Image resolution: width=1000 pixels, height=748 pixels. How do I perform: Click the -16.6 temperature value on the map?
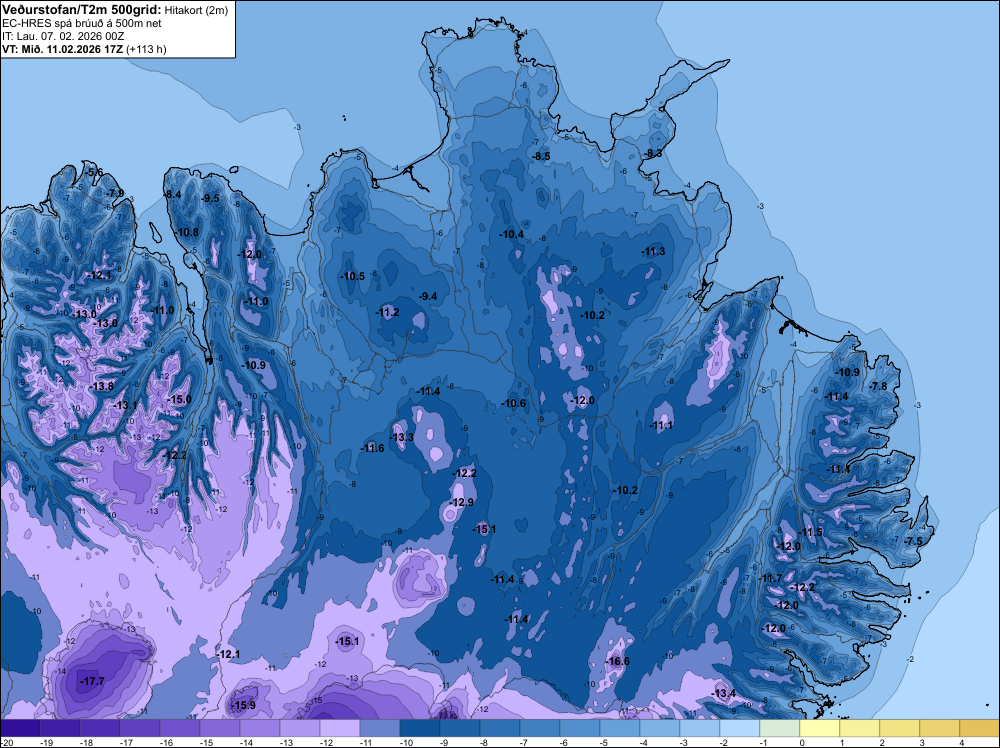[x=617, y=661]
